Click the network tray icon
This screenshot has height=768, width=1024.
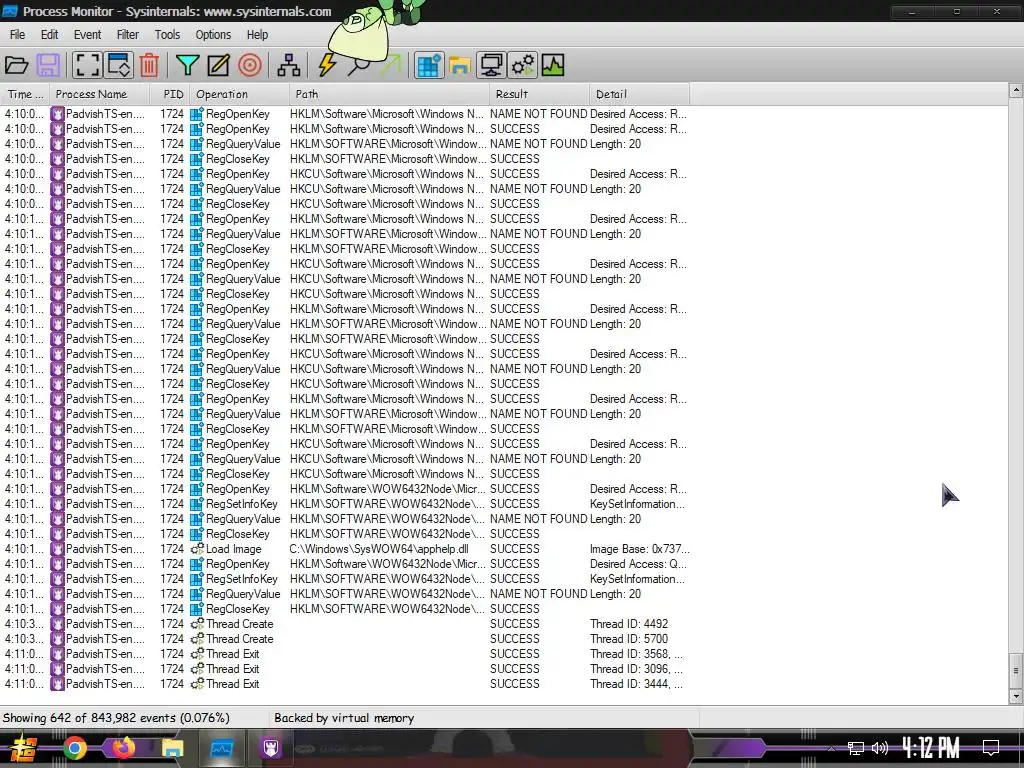tap(856, 748)
